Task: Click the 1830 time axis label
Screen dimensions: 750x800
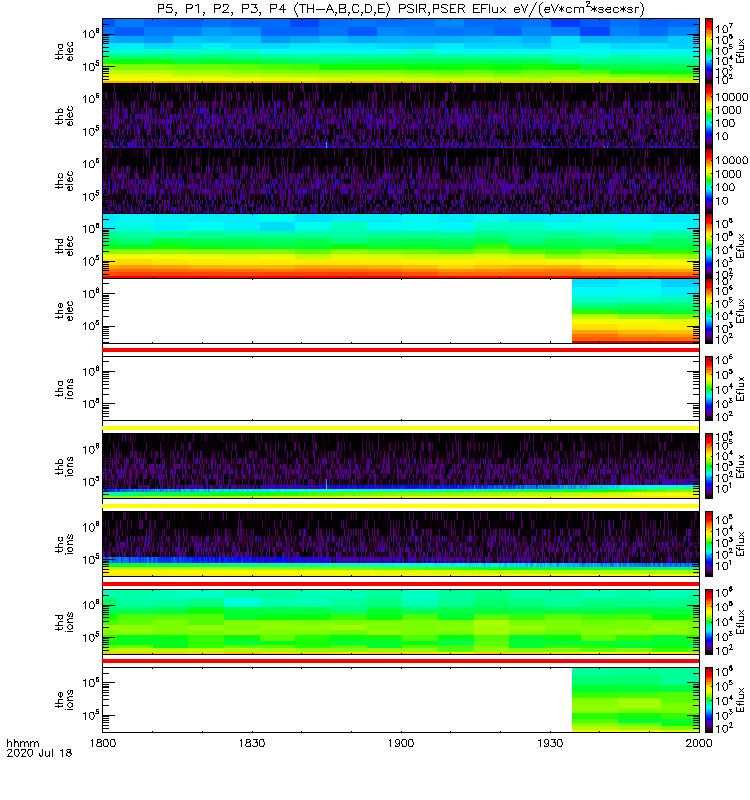Action: [x=252, y=743]
